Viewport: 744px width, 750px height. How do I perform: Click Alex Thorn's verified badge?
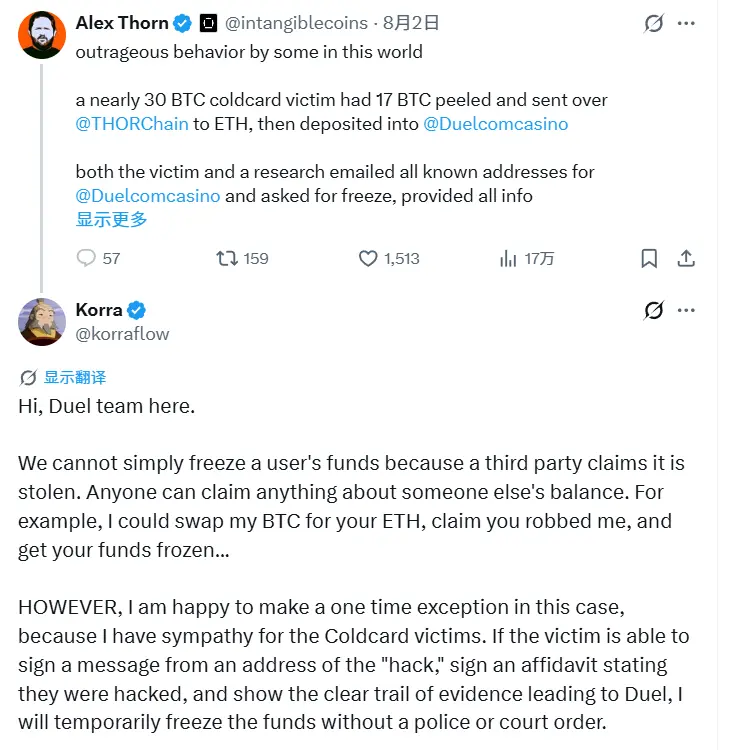[182, 23]
